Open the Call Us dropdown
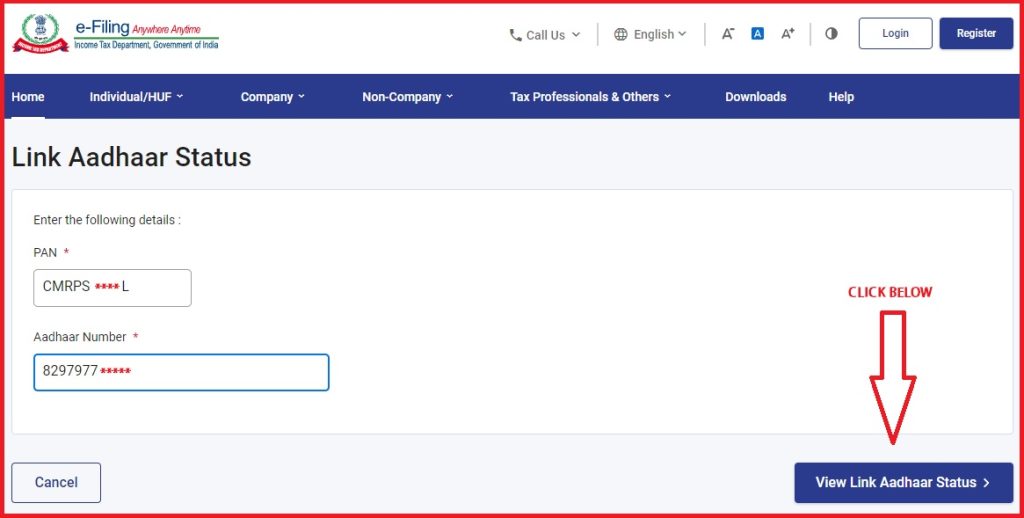This screenshot has height=518, width=1024. [545, 35]
